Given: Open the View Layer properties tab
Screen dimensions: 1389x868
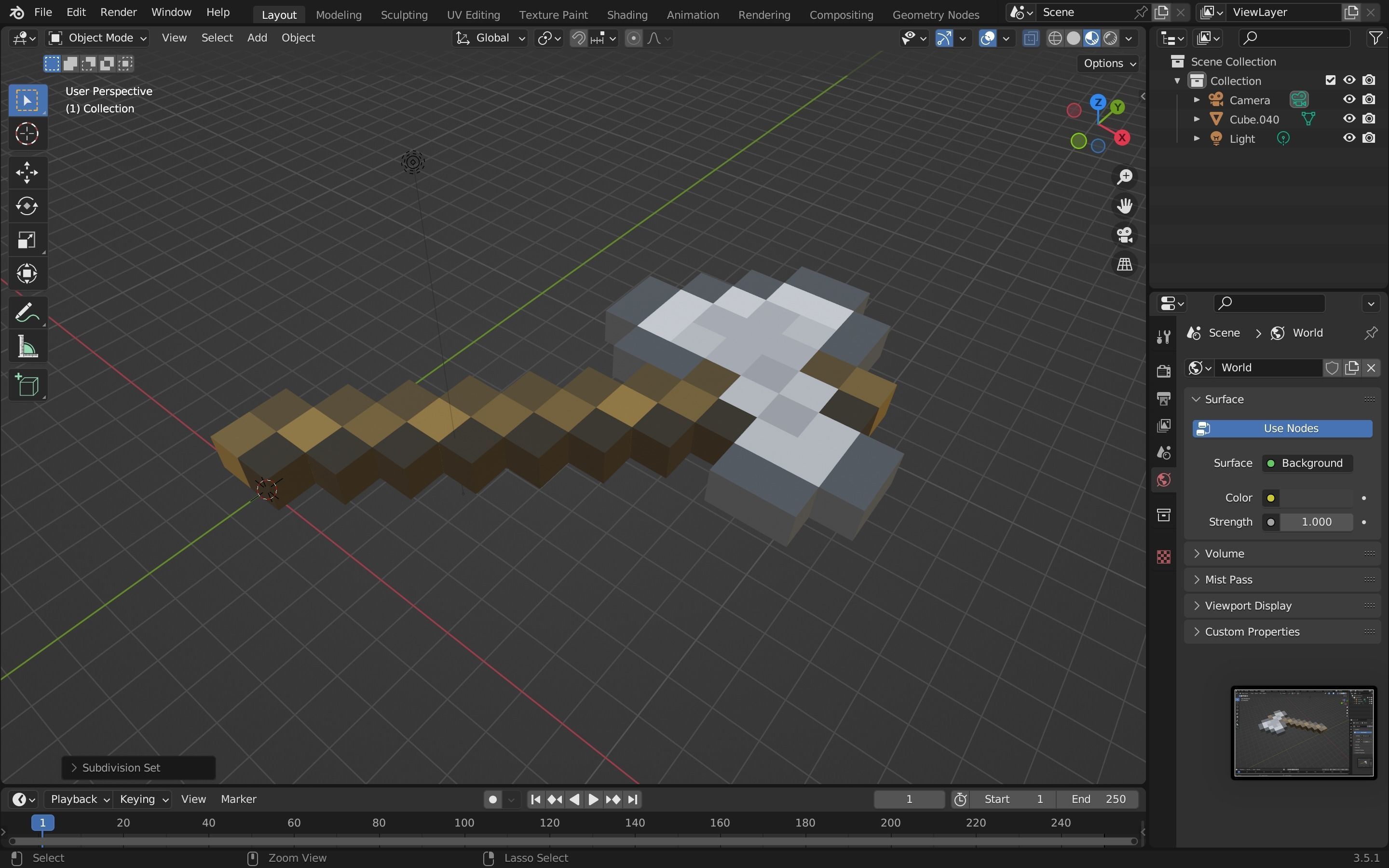Looking at the screenshot, I should (1163, 425).
